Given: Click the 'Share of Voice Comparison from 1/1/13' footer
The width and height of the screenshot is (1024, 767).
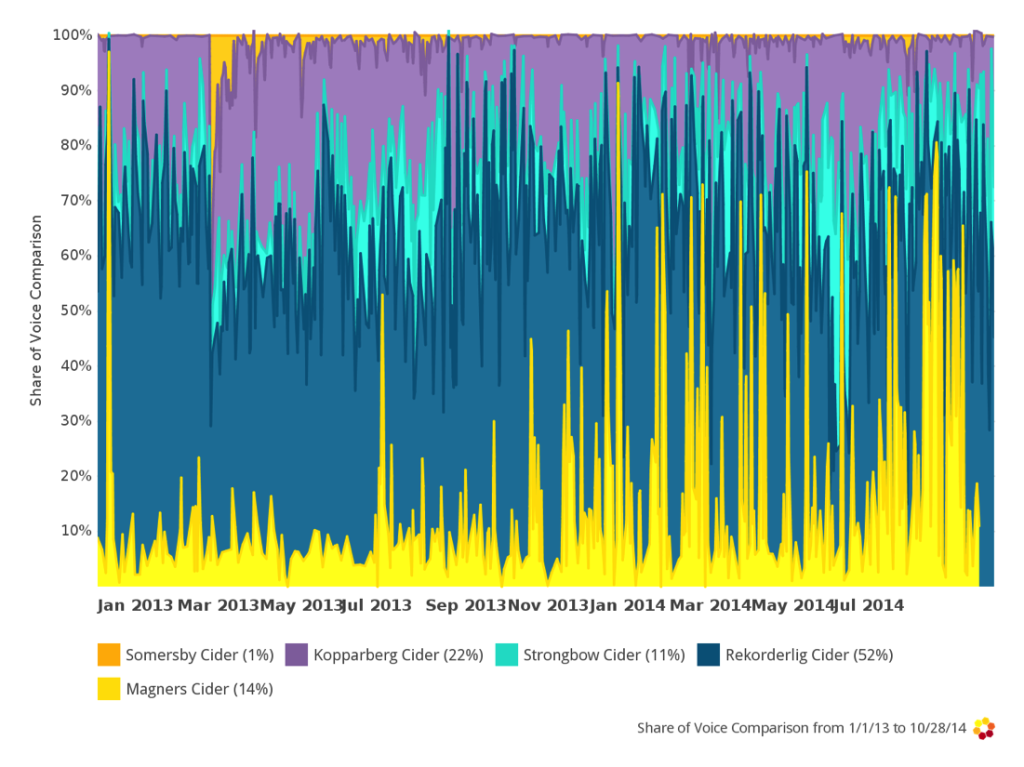Looking at the screenshot, I should (801, 728).
